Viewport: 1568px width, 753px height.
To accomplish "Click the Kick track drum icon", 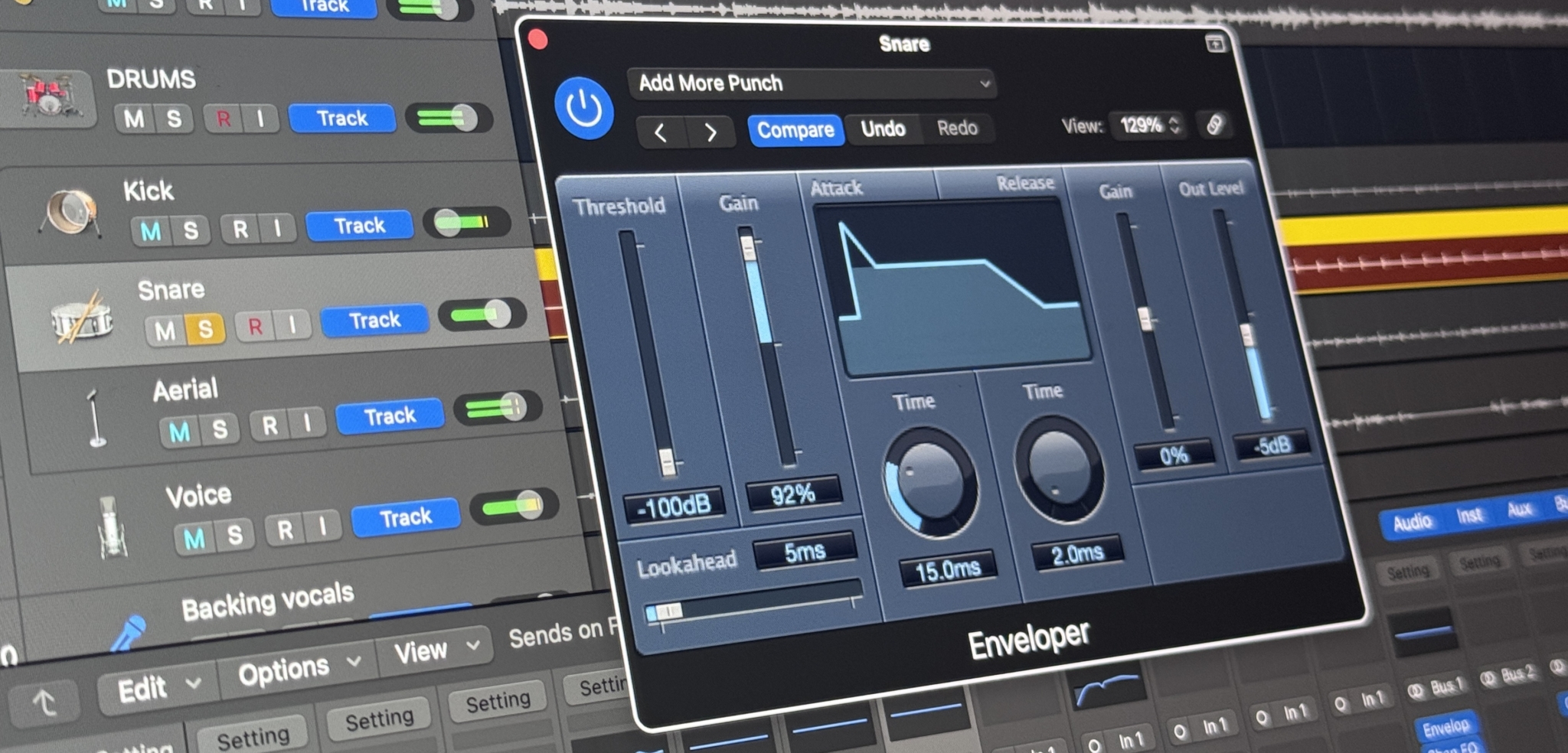I will pos(70,212).
